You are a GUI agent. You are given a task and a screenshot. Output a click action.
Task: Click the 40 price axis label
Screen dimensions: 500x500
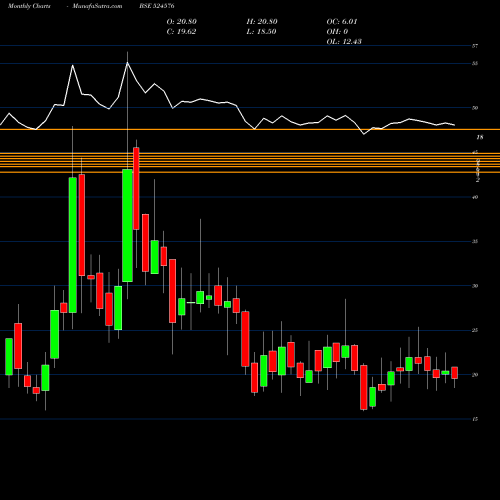[x=475, y=197]
